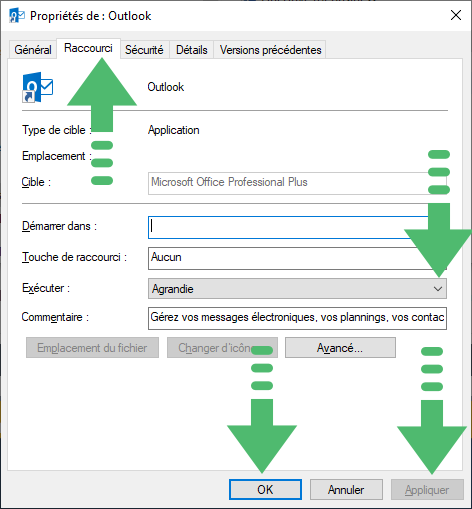Click the Outlook icon in title bar

coord(17,16)
